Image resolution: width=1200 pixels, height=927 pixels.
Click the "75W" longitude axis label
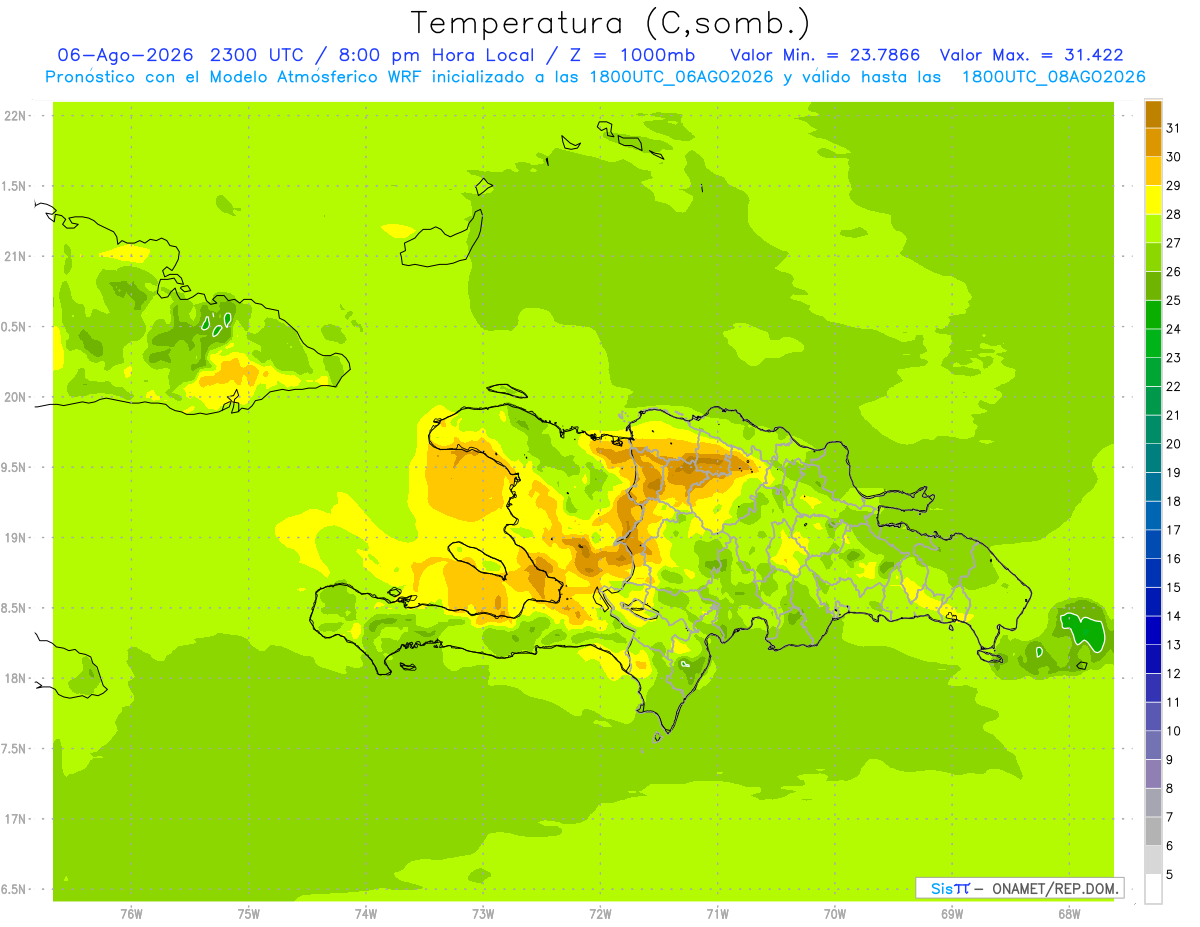tap(249, 914)
